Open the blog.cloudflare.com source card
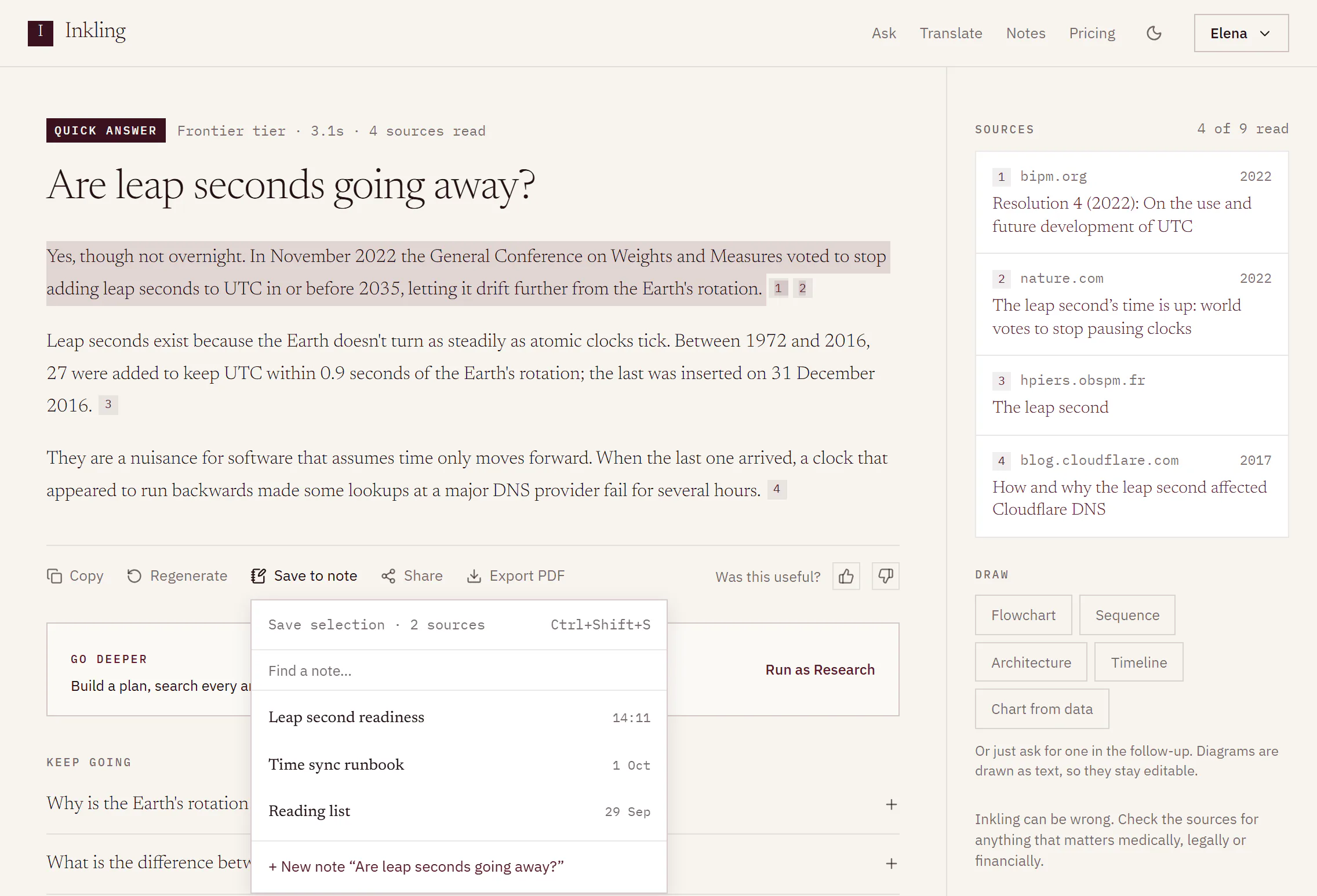 click(x=1132, y=486)
